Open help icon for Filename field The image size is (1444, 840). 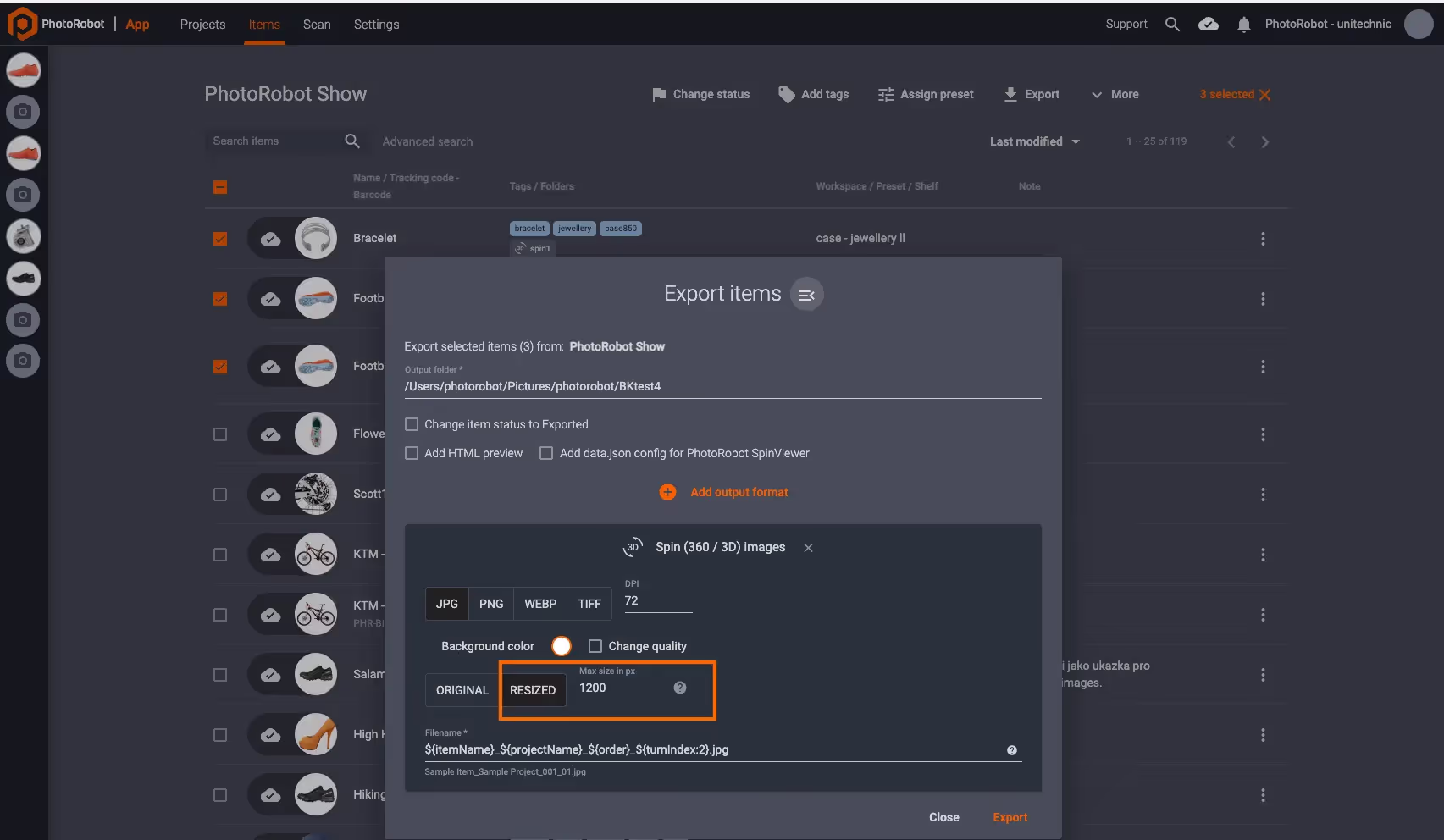click(1011, 750)
